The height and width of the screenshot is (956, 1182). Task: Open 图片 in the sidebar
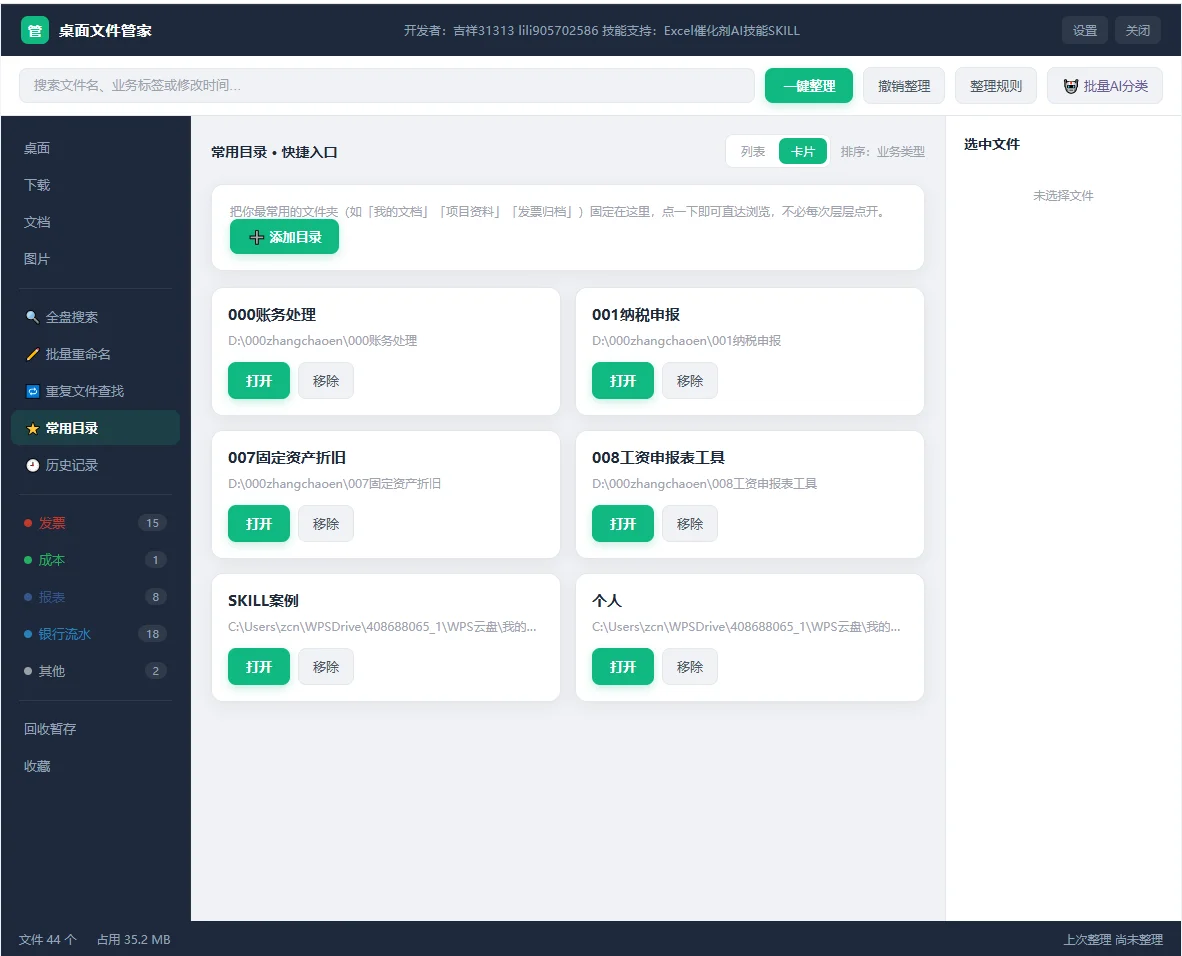pos(96,259)
